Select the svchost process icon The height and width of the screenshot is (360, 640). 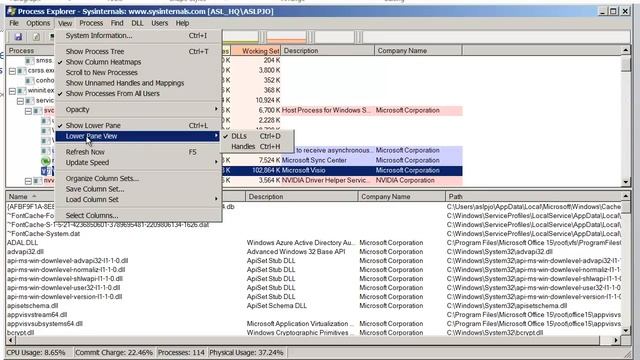tap(38, 111)
